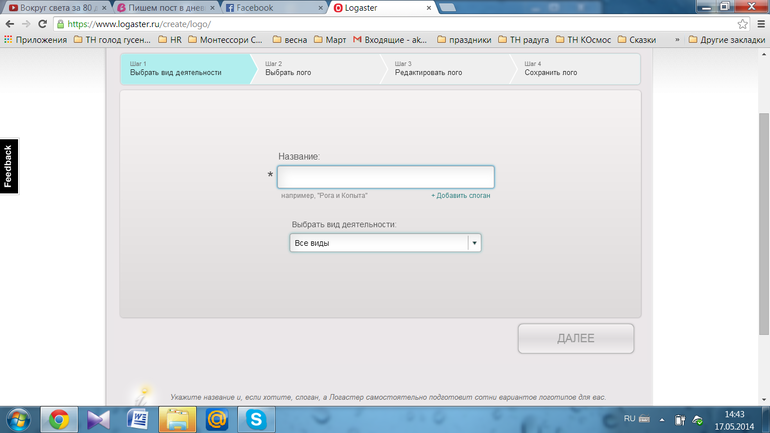Open the Feedback side tab
The image size is (770, 433).
point(8,166)
